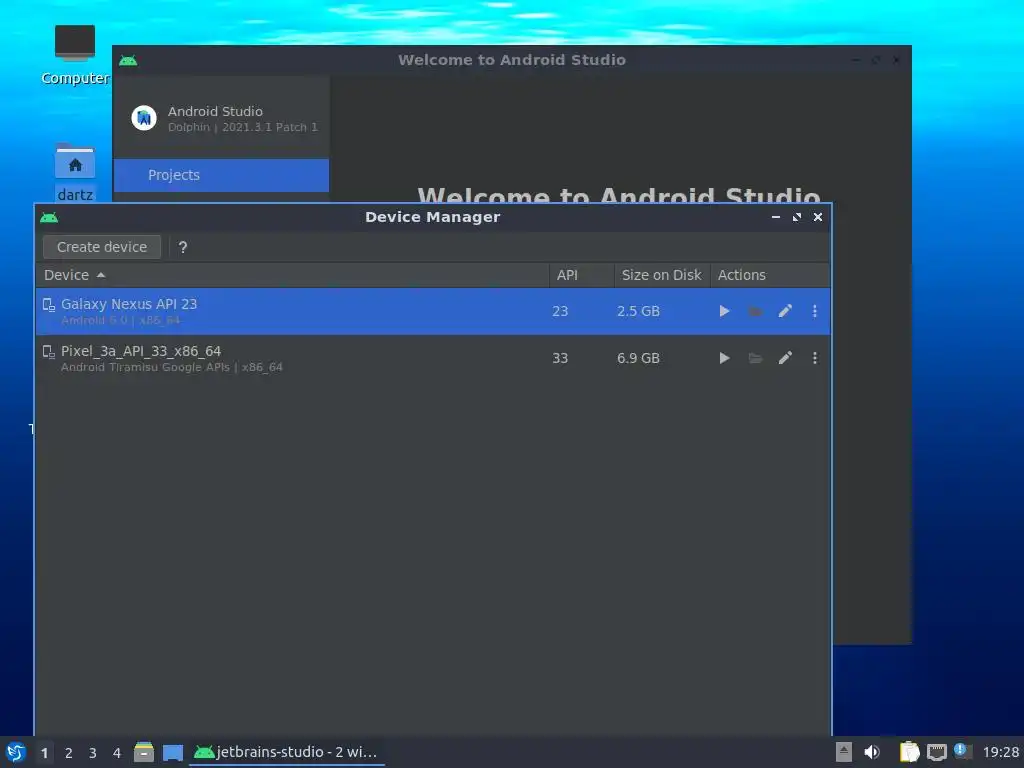
Task: Close the Device Manager window
Action: (x=818, y=217)
